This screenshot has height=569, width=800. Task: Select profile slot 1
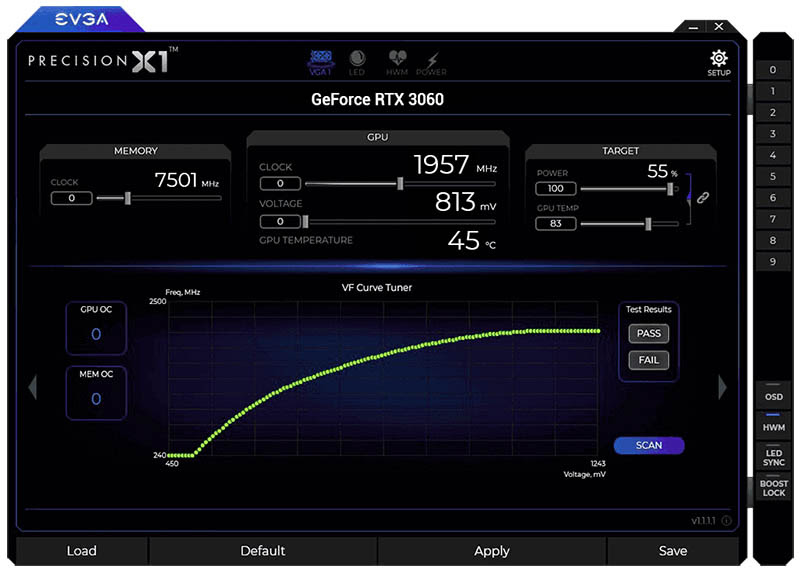click(x=772, y=91)
